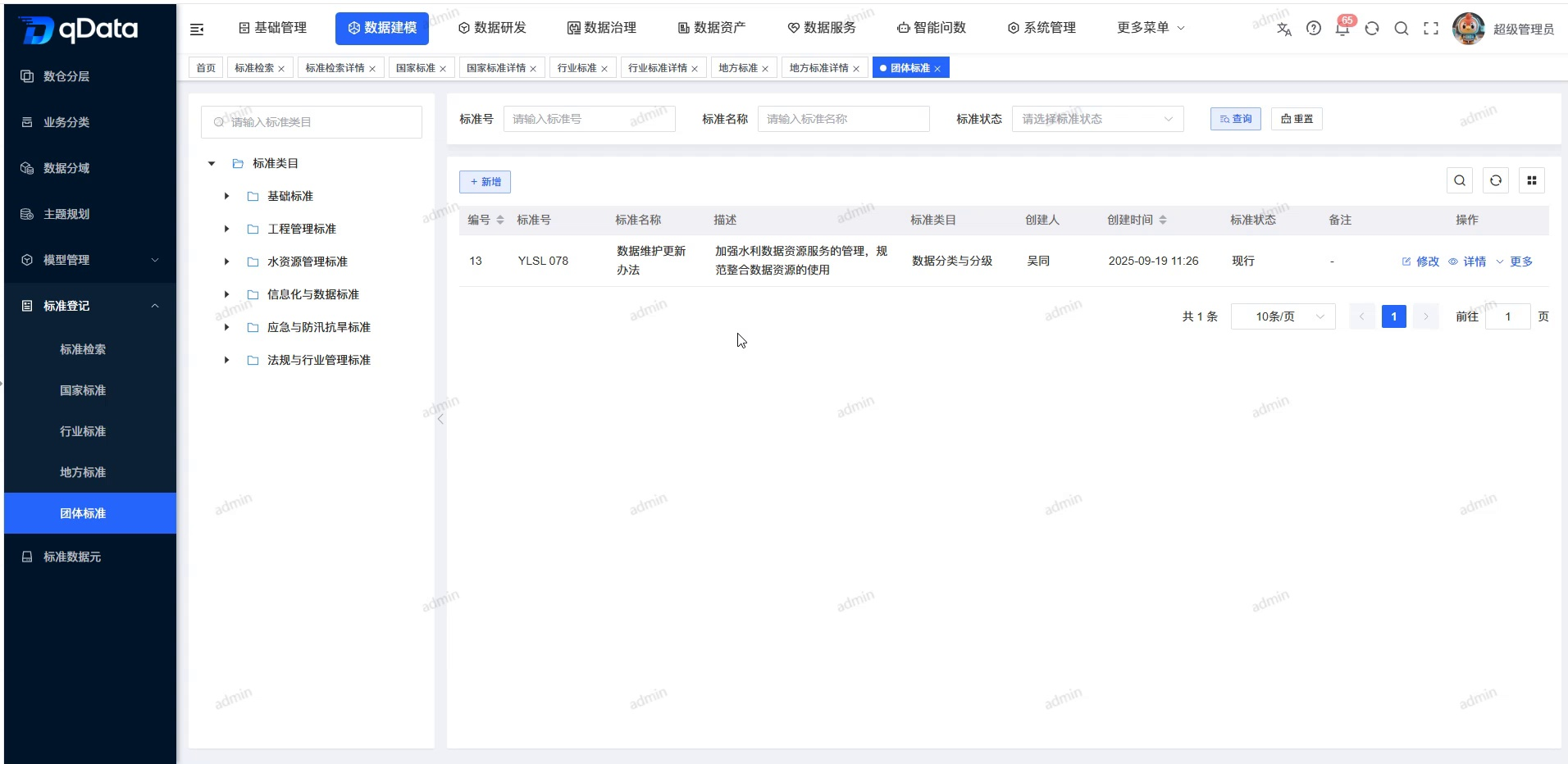Open 主题规划 in the sidebar

click(90, 214)
